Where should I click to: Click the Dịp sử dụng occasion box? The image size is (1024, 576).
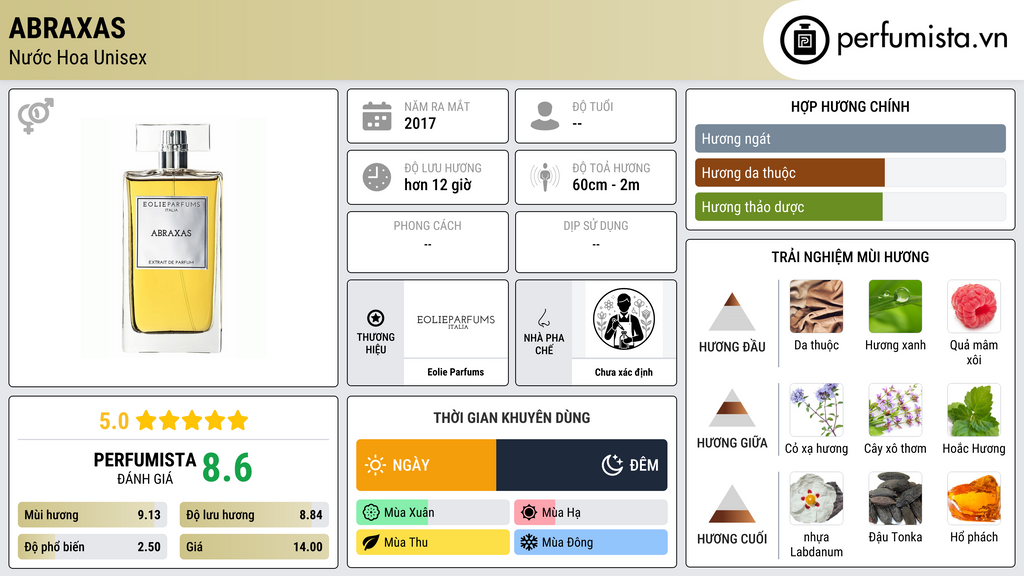point(596,242)
